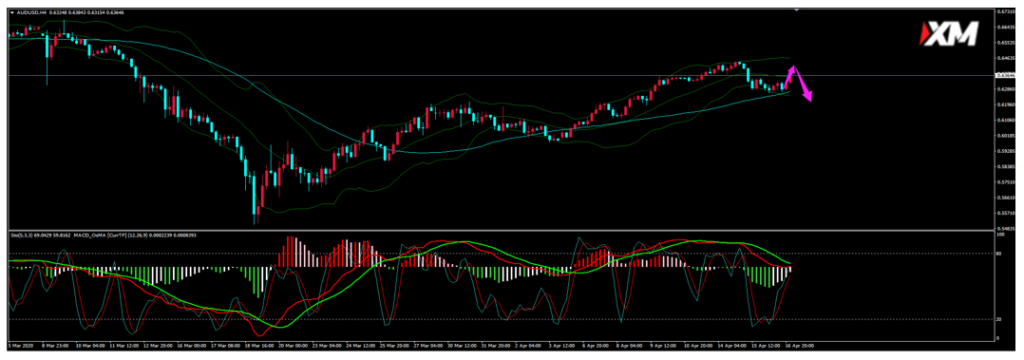
Task: Click the 80 level on indicator scale
Action: pos(1000,254)
